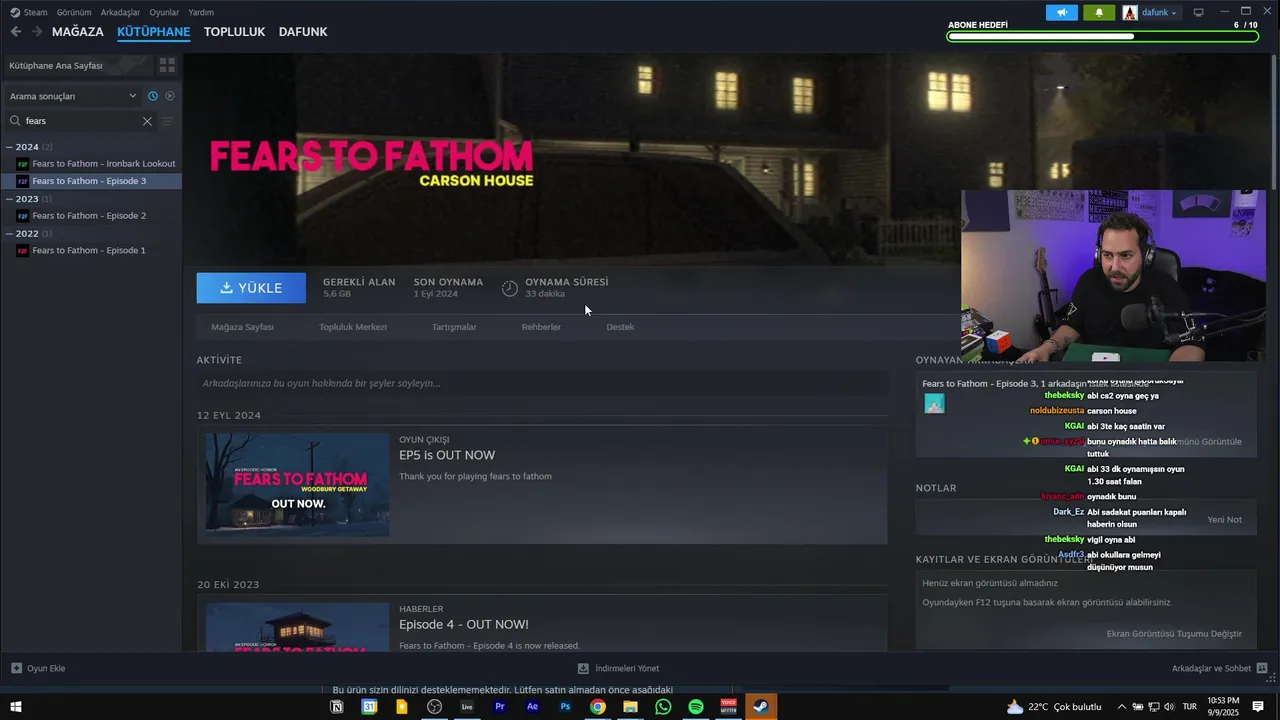Open Topluluk Merkezi link
The height and width of the screenshot is (720, 1280).
pyautogui.click(x=353, y=327)
